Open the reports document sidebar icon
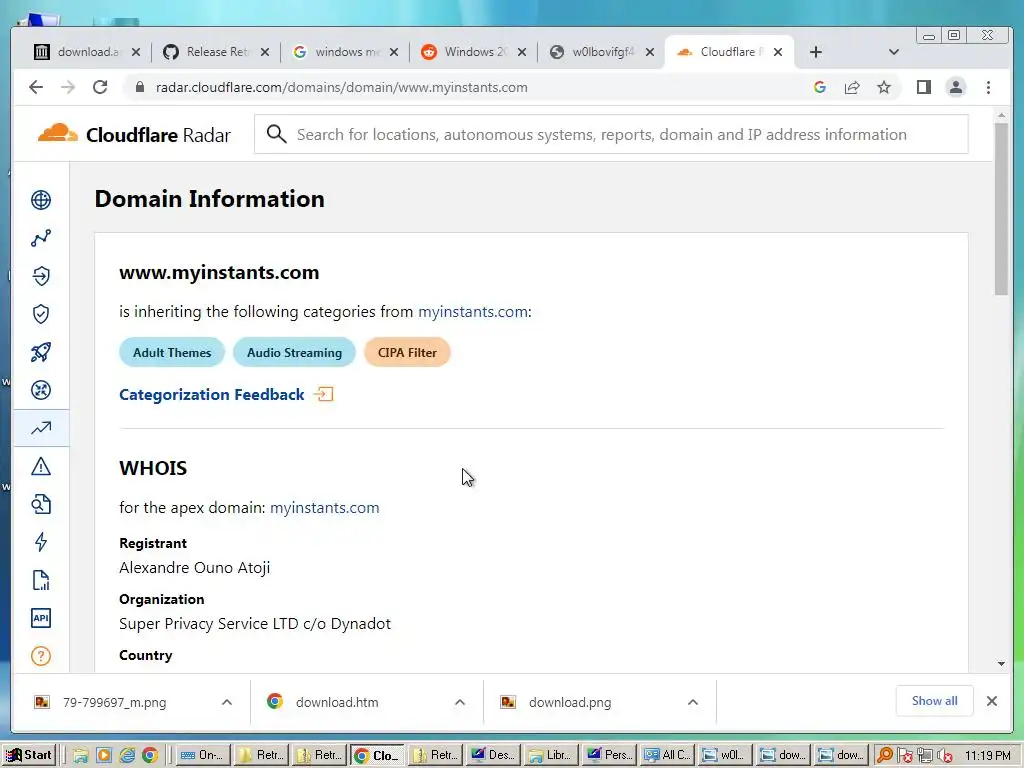The height and width of the screenshot is (768, 1024). [x=40, y=580]
